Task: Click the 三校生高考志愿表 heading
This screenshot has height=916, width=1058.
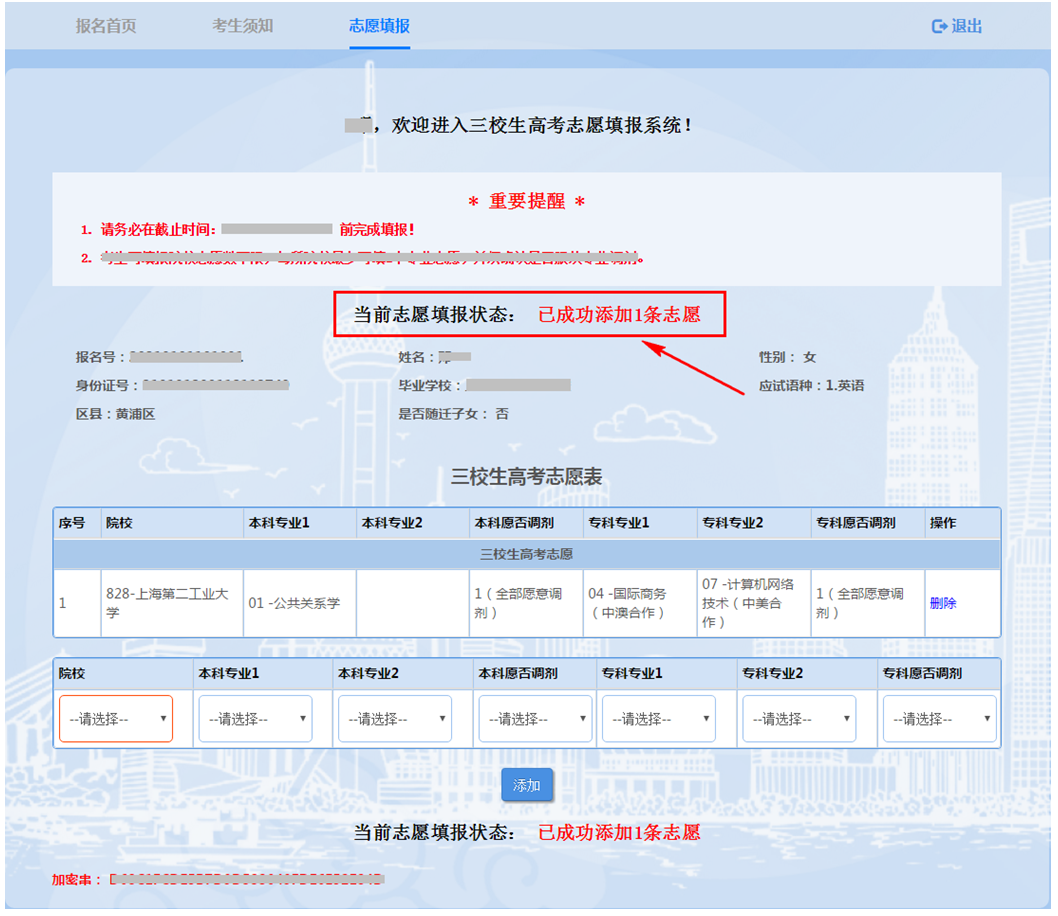Action: click(x=526, y=477)
